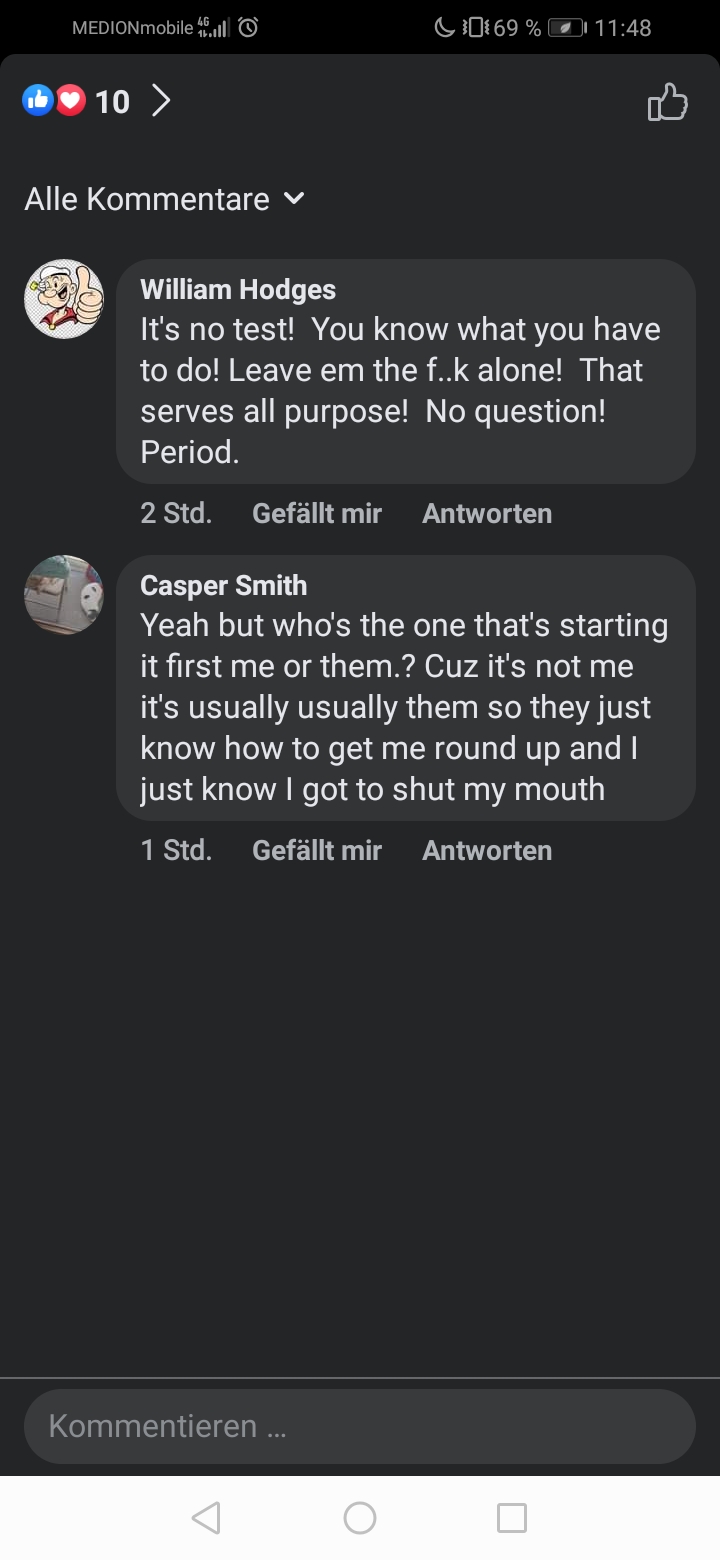Tap the Kommentieren text input field

[360, 1426]
